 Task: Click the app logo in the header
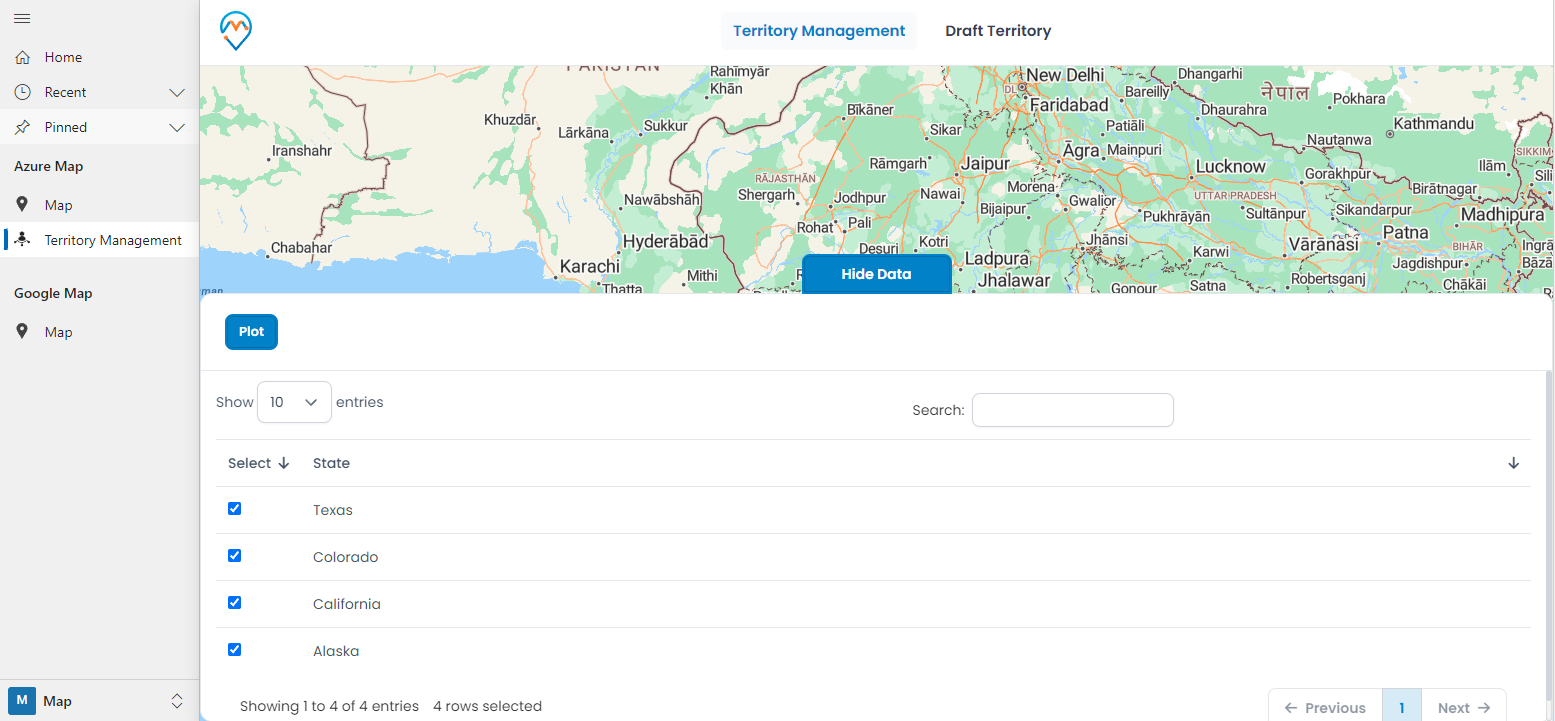[x=236, y=32]
